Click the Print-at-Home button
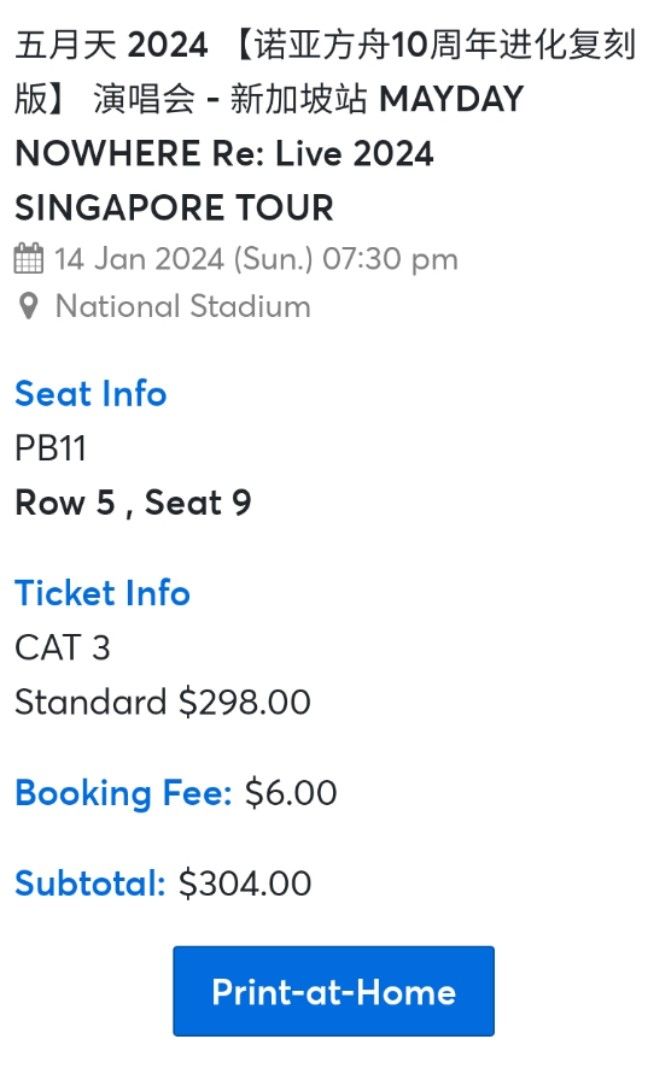Screen dimensions: 648x1080 [x=333, y=991]
